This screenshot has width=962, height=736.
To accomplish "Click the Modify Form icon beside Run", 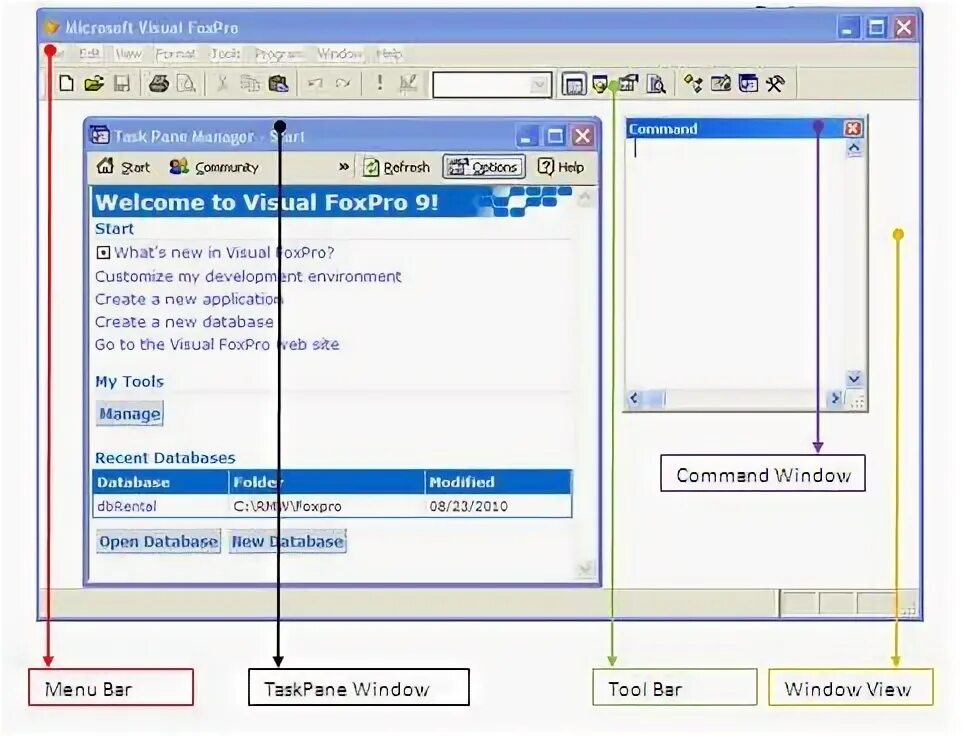I will (x=408, y=83).
